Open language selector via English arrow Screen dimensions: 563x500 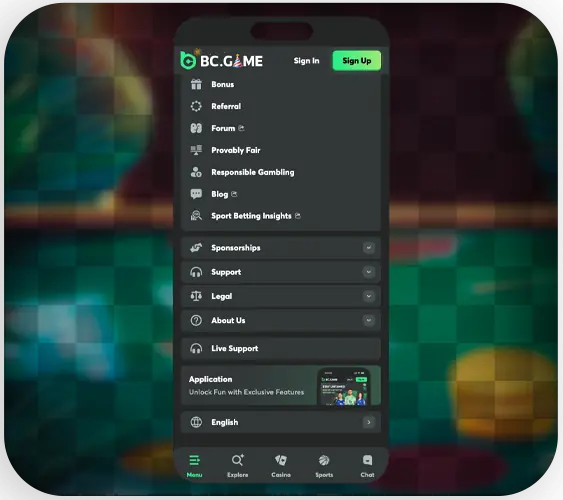[x=369, y=422]
